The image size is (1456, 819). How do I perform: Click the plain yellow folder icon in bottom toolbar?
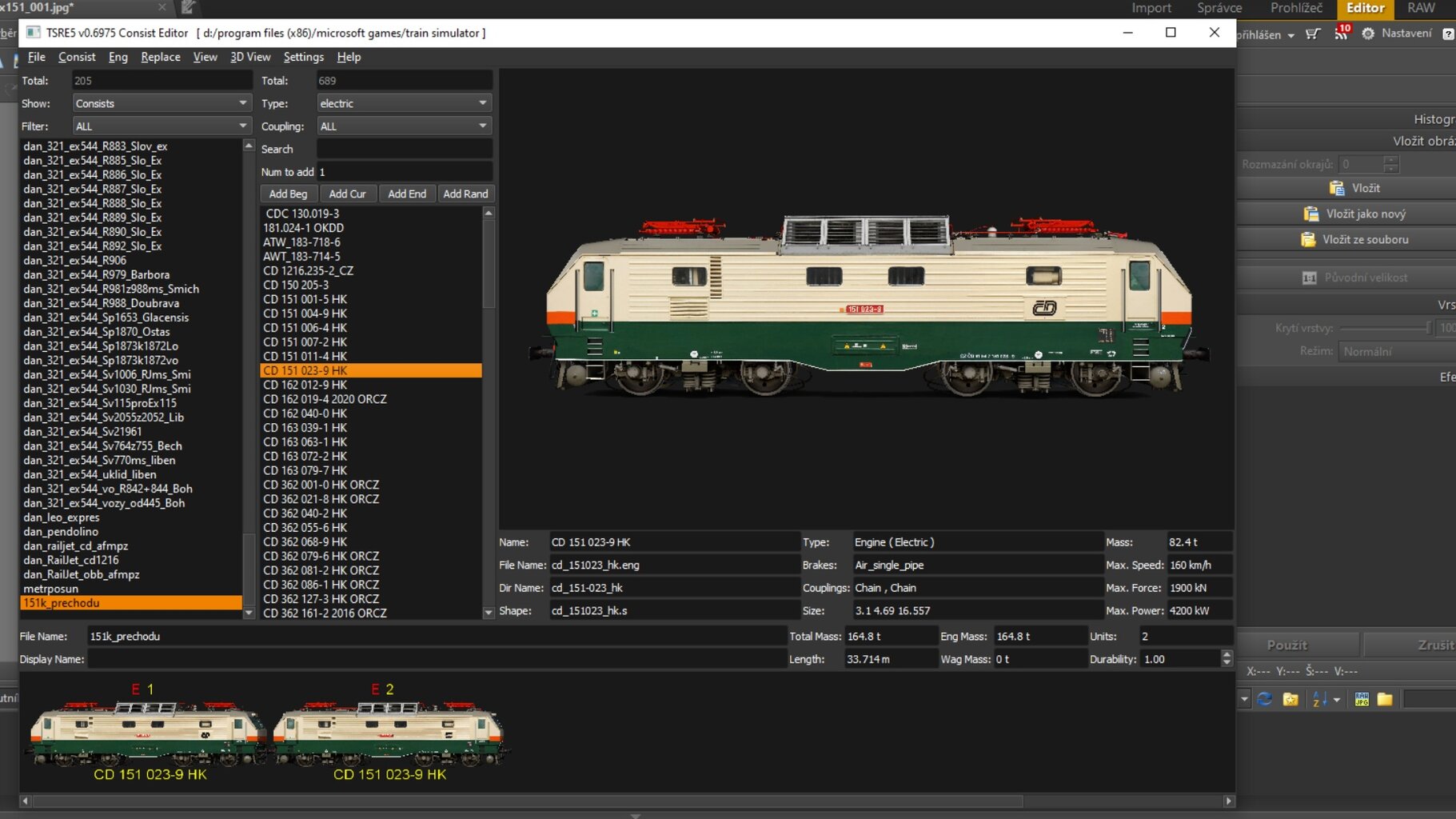pyautogui.click(x=1385, y=699)
